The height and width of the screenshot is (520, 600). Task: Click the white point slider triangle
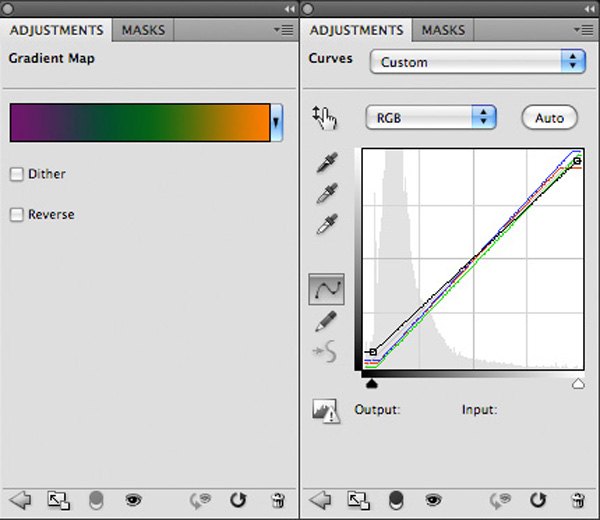[578, 384]
